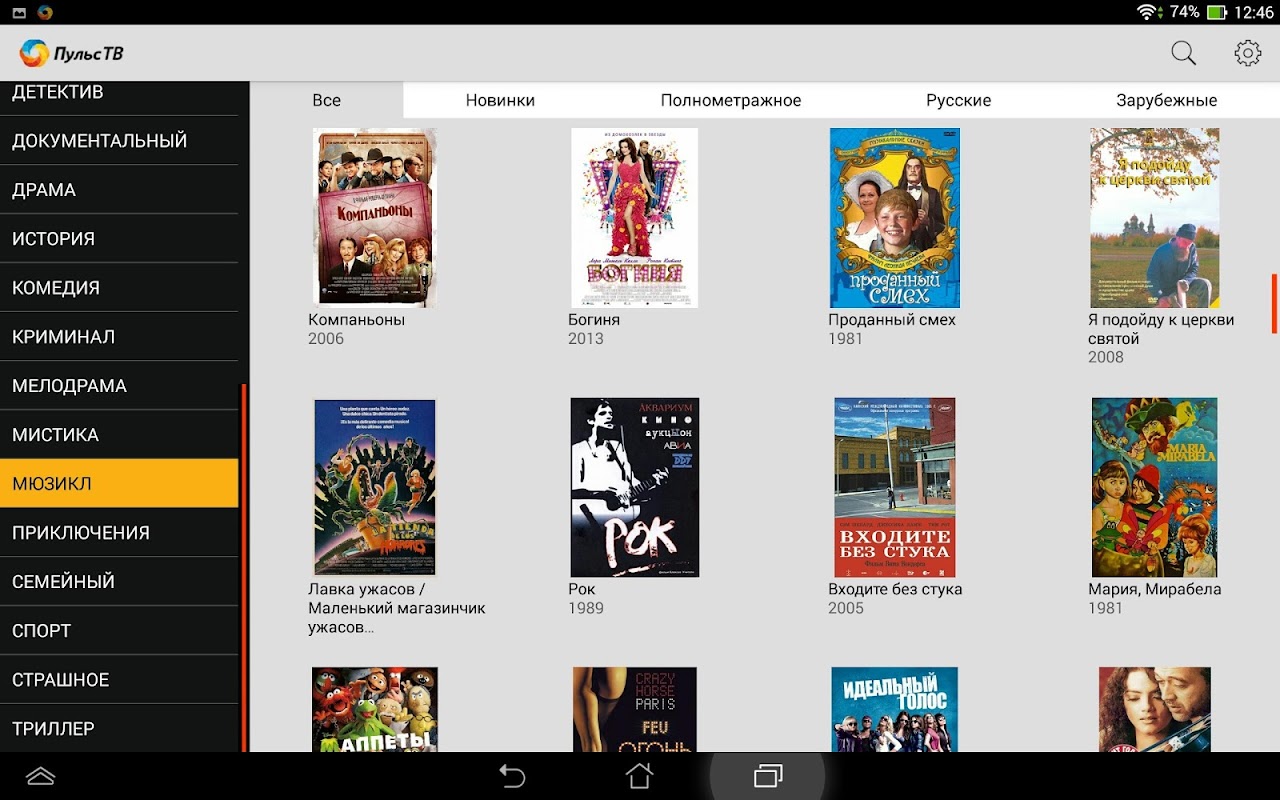
Task: Tap the 12:46 clock in status bar
Action: tap(1254, 12)
